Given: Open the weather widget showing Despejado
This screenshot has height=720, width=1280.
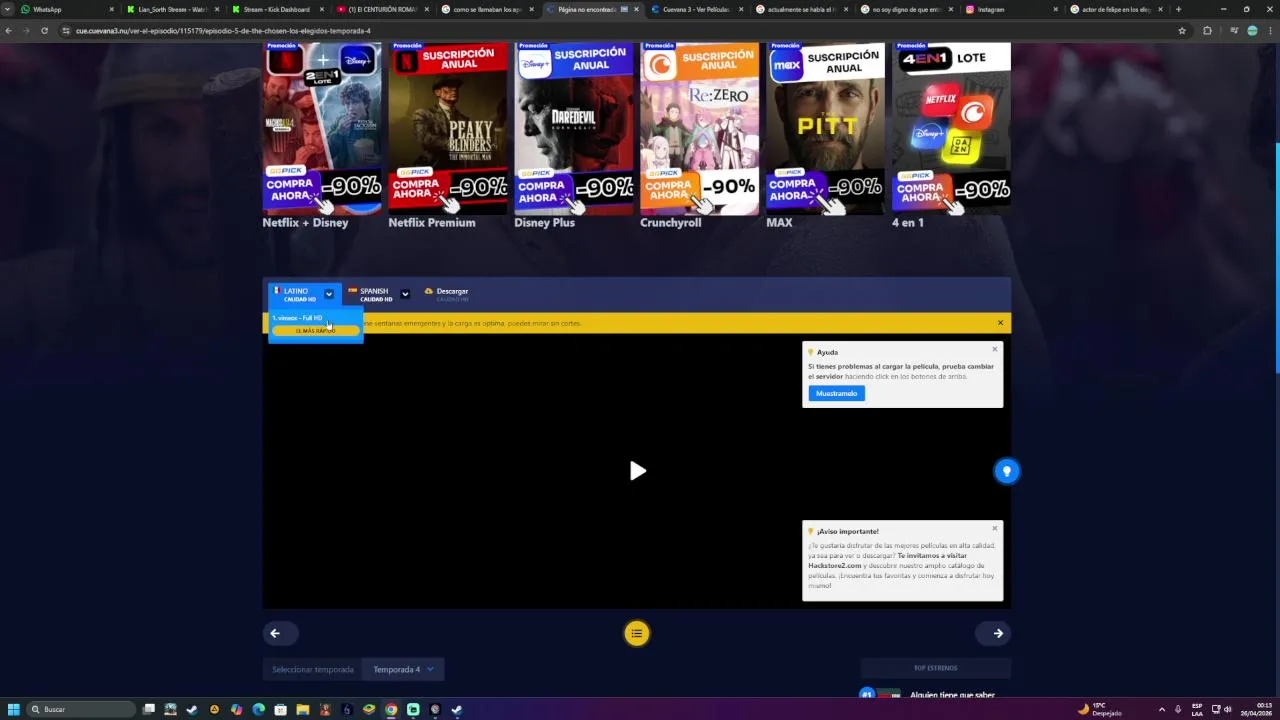Looking at the screenshot, I should [1100, 709].
